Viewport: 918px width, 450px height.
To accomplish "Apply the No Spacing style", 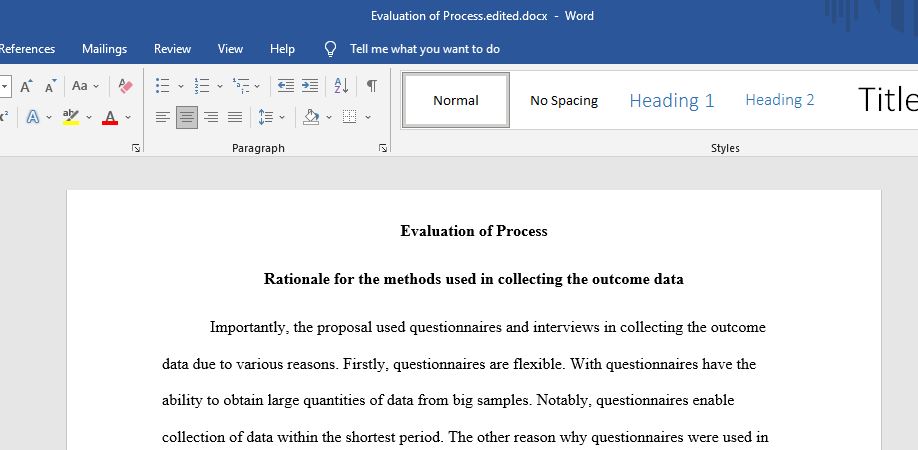I will click(x=564, y=101).
